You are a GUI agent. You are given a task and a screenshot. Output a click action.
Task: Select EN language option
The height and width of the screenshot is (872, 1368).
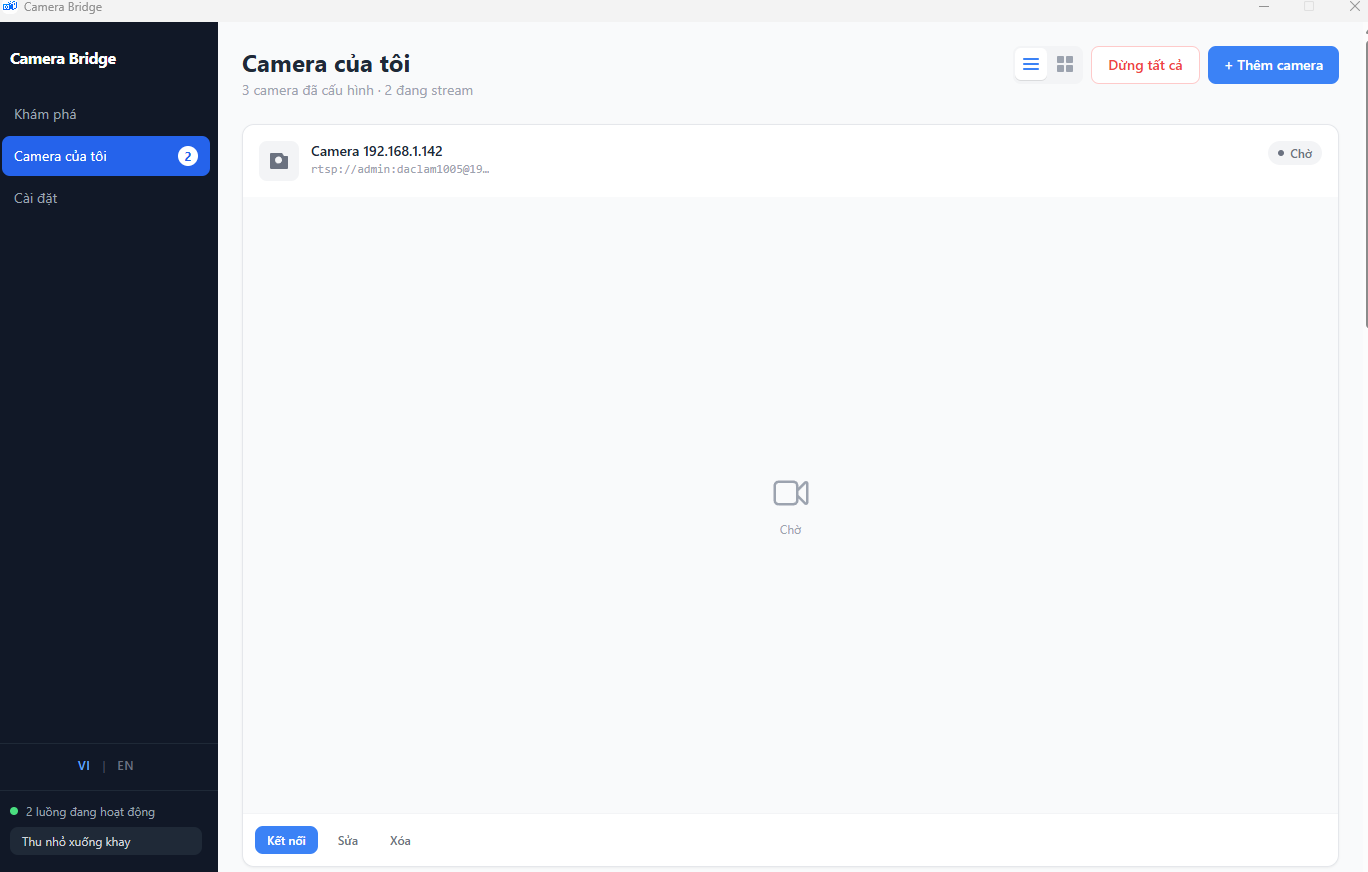(125, 766)
